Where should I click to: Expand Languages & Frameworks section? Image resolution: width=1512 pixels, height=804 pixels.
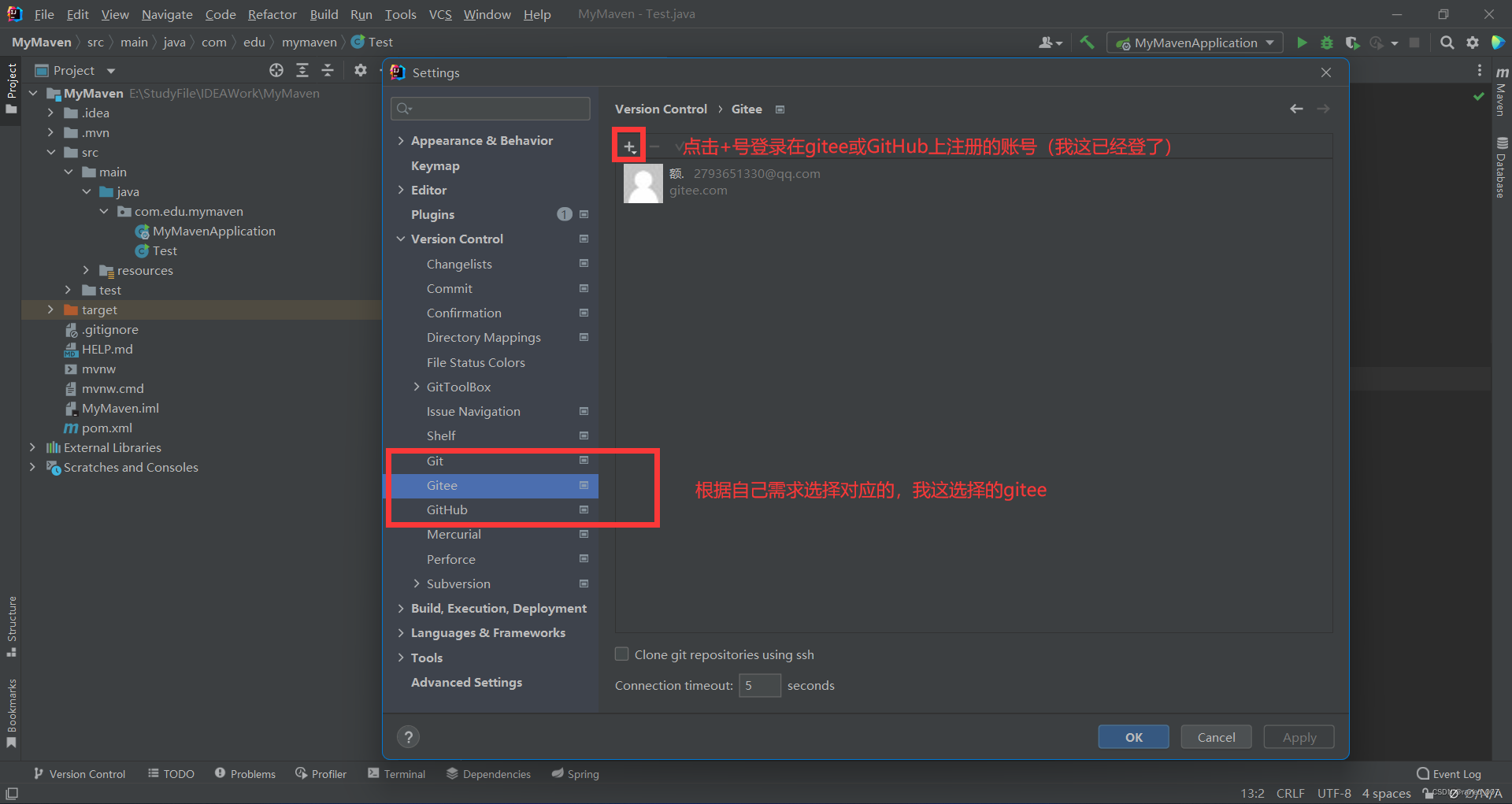[401, 632]
